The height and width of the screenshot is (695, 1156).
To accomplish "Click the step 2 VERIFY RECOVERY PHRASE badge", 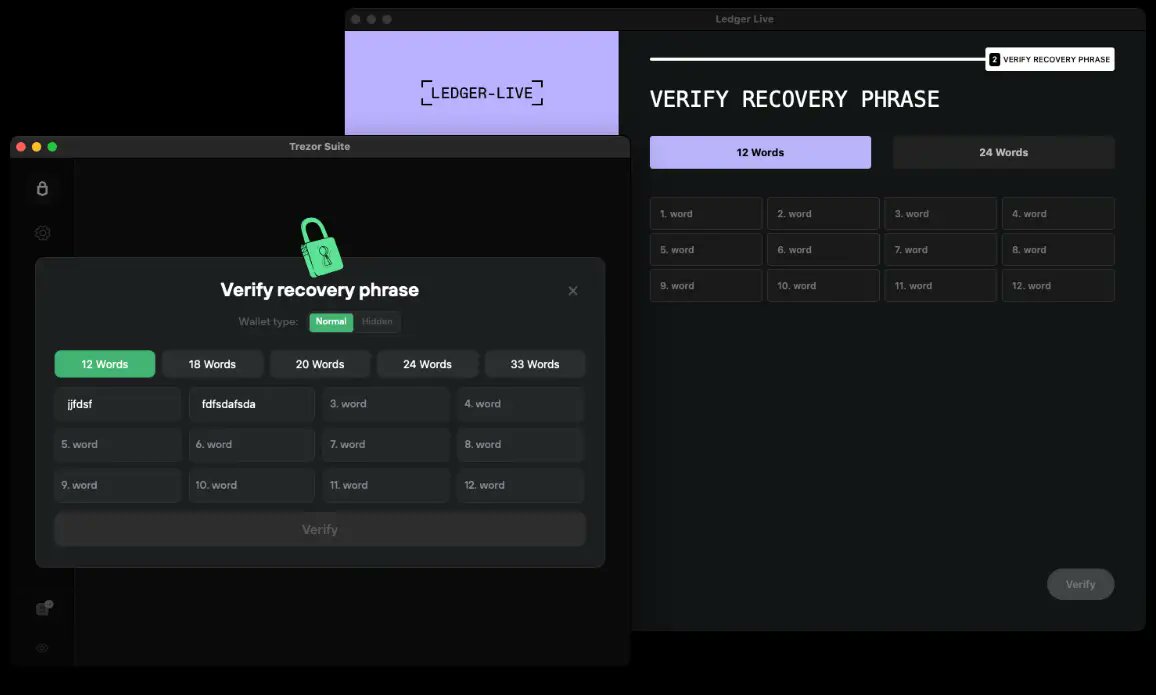I will click(1049, 59).
